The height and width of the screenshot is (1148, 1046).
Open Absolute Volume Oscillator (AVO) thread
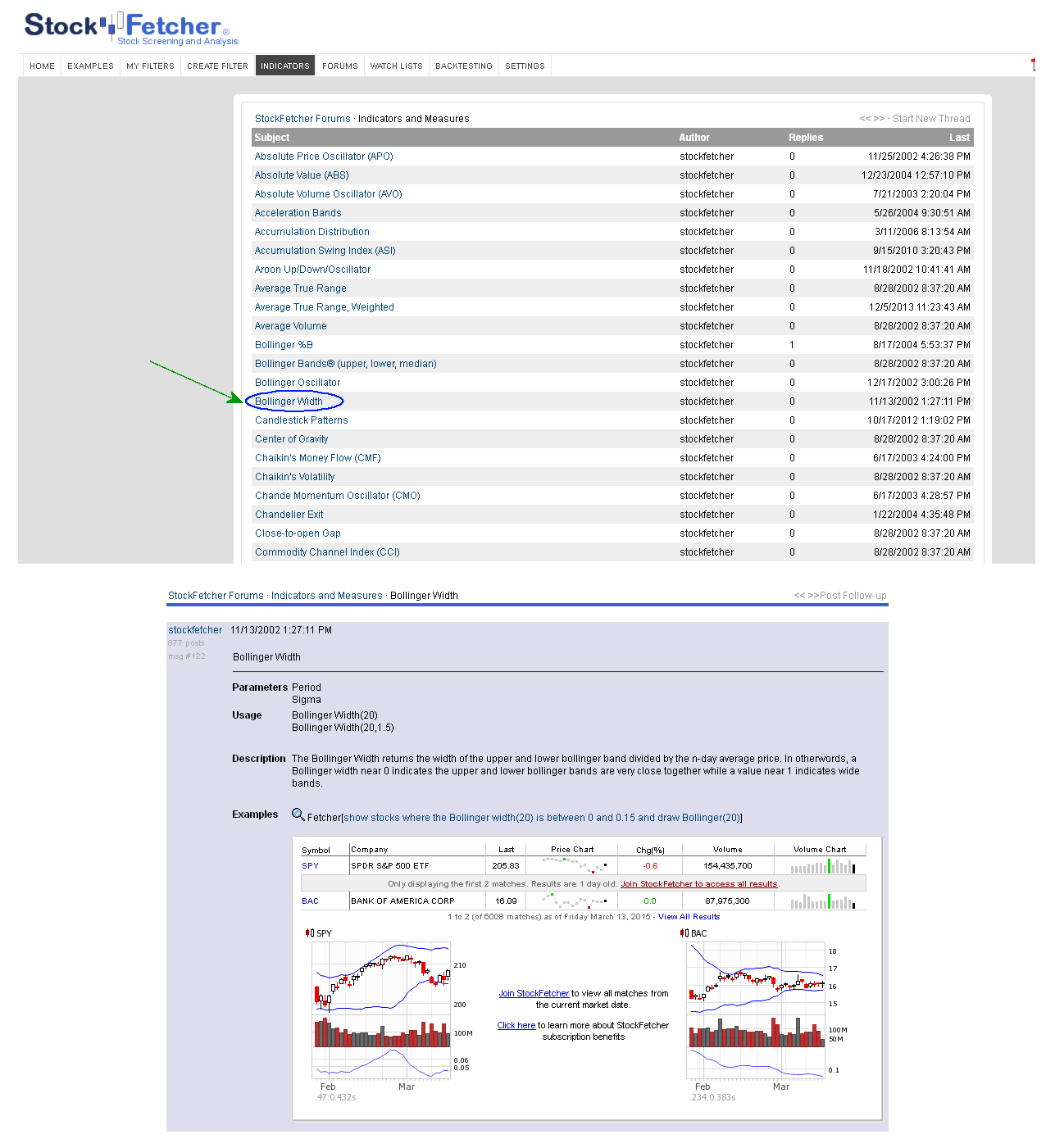click(328, 194)
